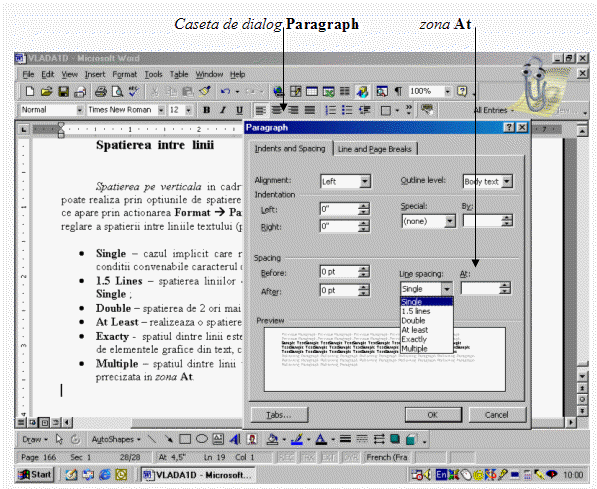Viewport: 597px width, 489px height.
Task: Expand the font size 12 dropdown
Action: 188,110
